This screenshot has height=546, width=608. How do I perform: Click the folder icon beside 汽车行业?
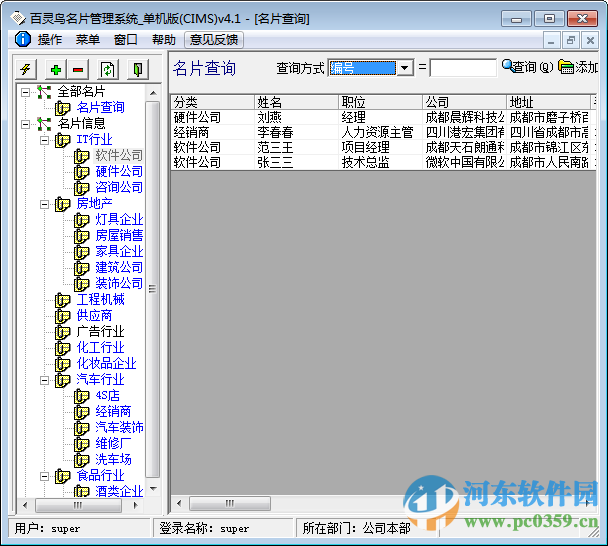pyautogui.click(x=62, y=380)
